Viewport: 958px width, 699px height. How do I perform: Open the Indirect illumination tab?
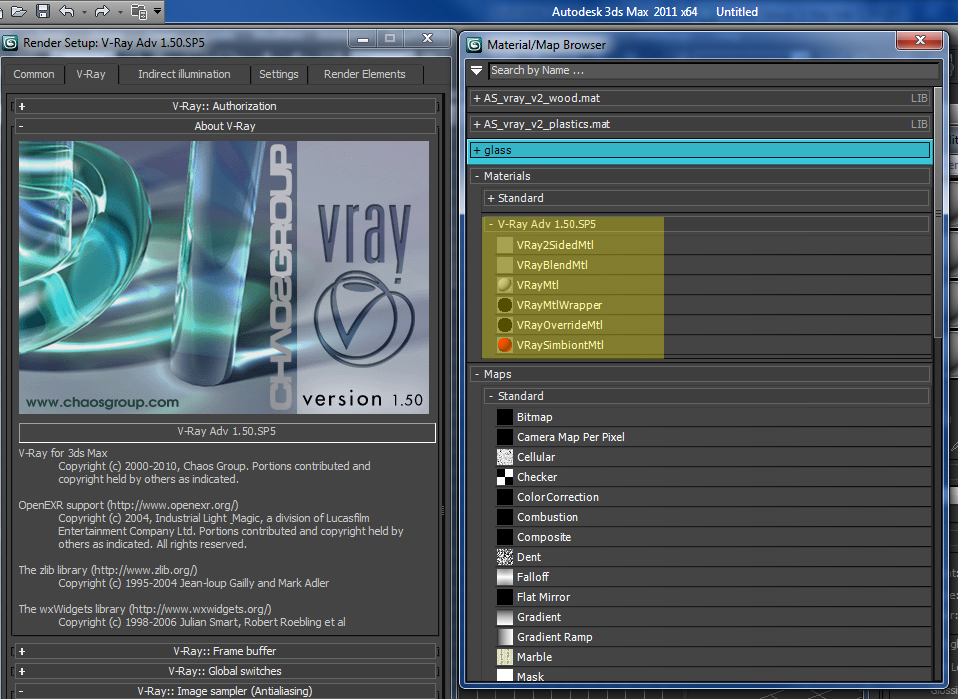pos(184,74)
